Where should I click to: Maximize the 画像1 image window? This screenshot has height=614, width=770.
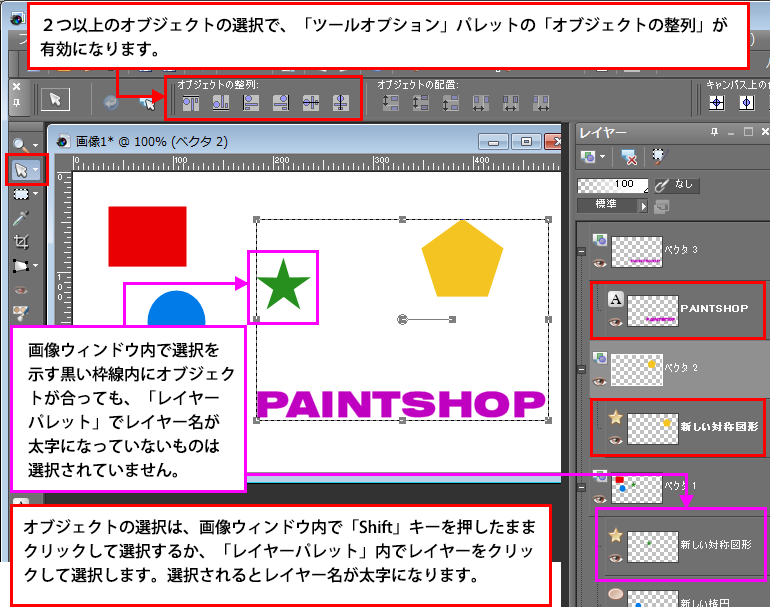click(x=526, y=142)
